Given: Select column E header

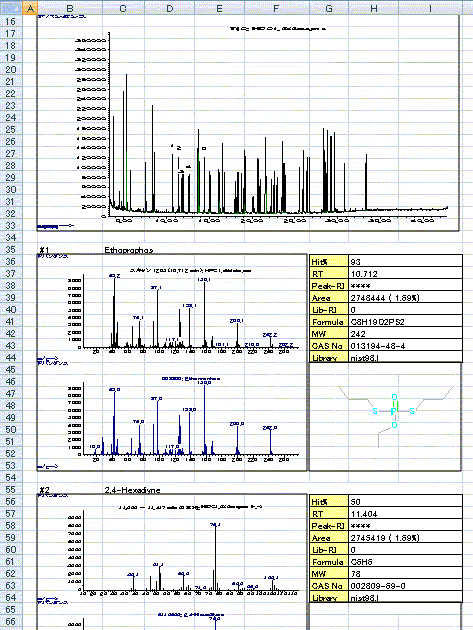Looking at the screenshot, I should (x=219, y=8).
